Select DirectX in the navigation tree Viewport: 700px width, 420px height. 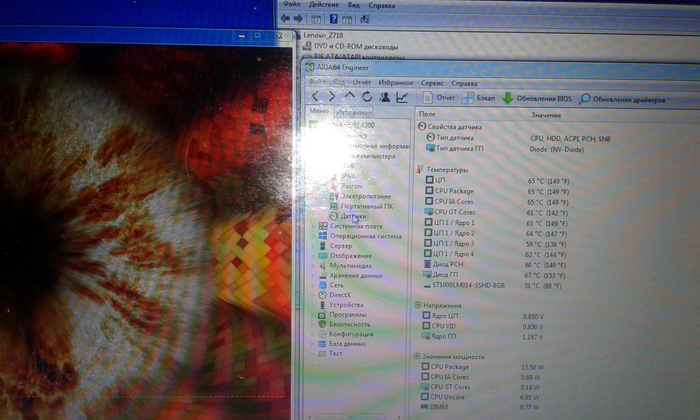tap(342, 295)
